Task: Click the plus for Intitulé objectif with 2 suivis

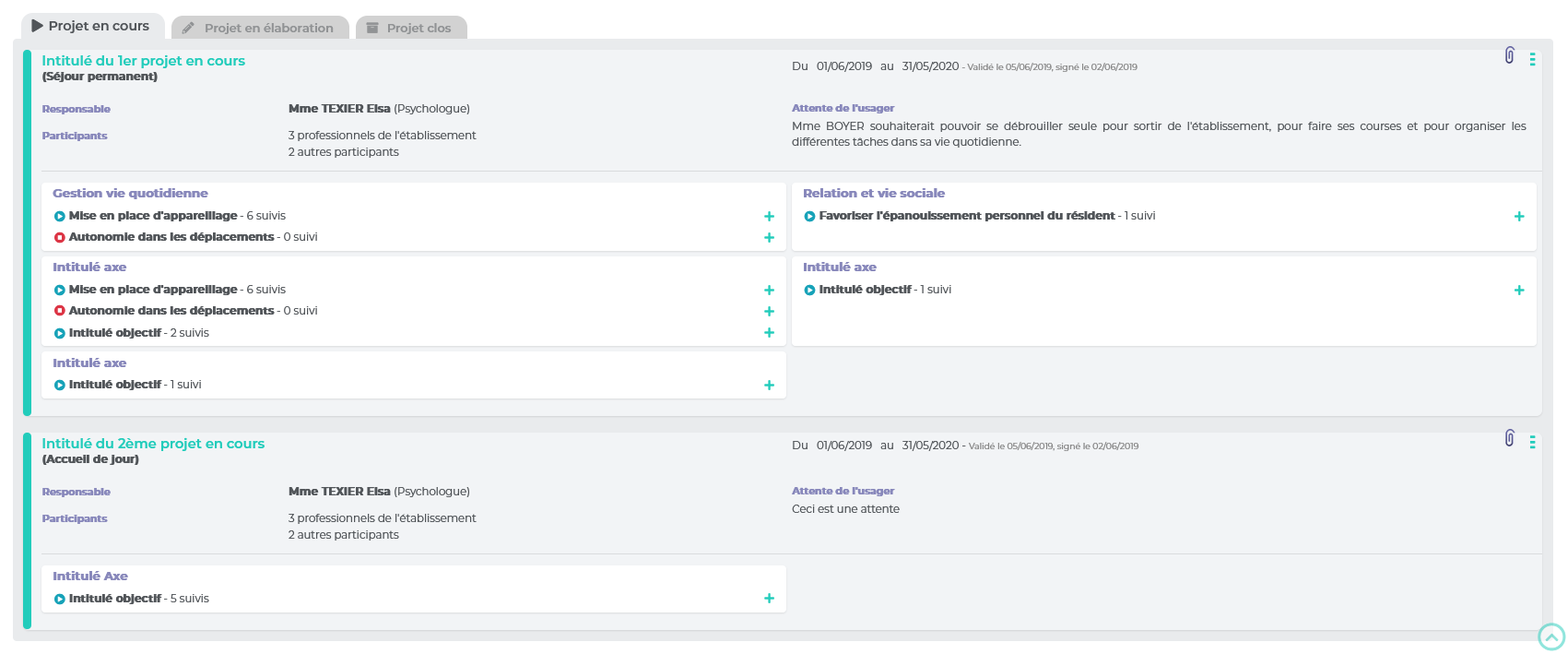Action: 769,333
